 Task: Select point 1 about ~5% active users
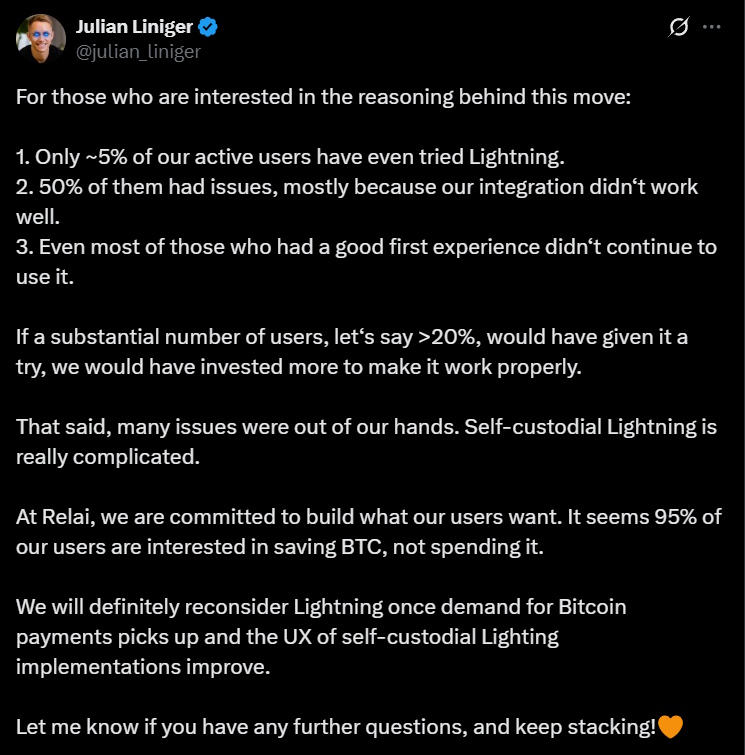coord(290,157)
